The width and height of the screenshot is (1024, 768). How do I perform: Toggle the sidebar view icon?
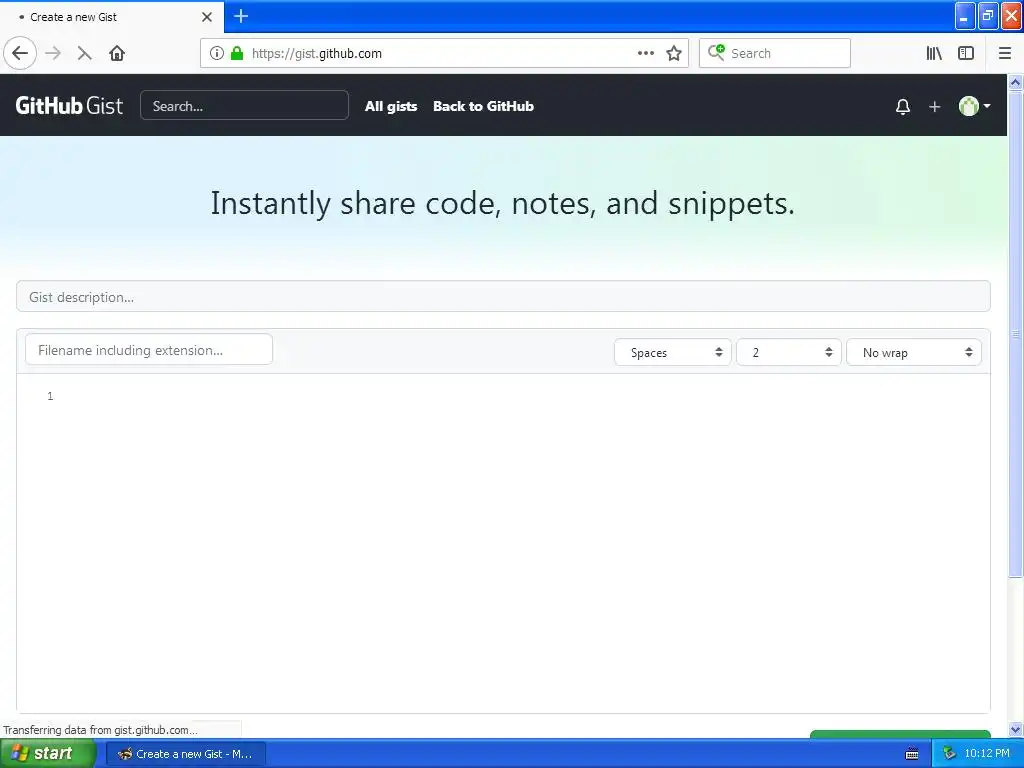point(966,54)
